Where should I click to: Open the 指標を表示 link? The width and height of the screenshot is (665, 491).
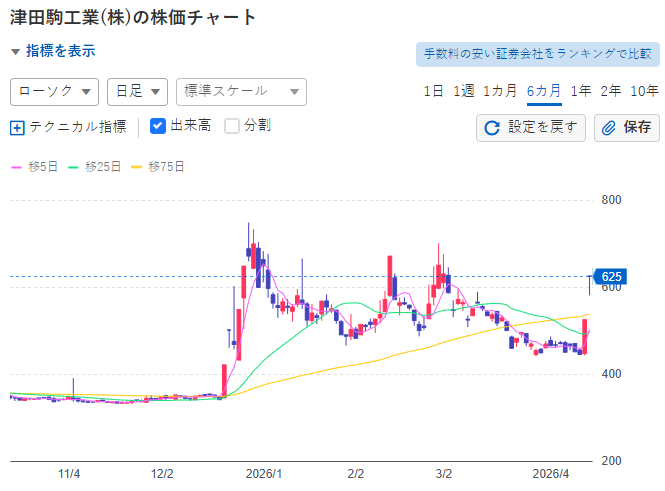(x=61, y=51)
